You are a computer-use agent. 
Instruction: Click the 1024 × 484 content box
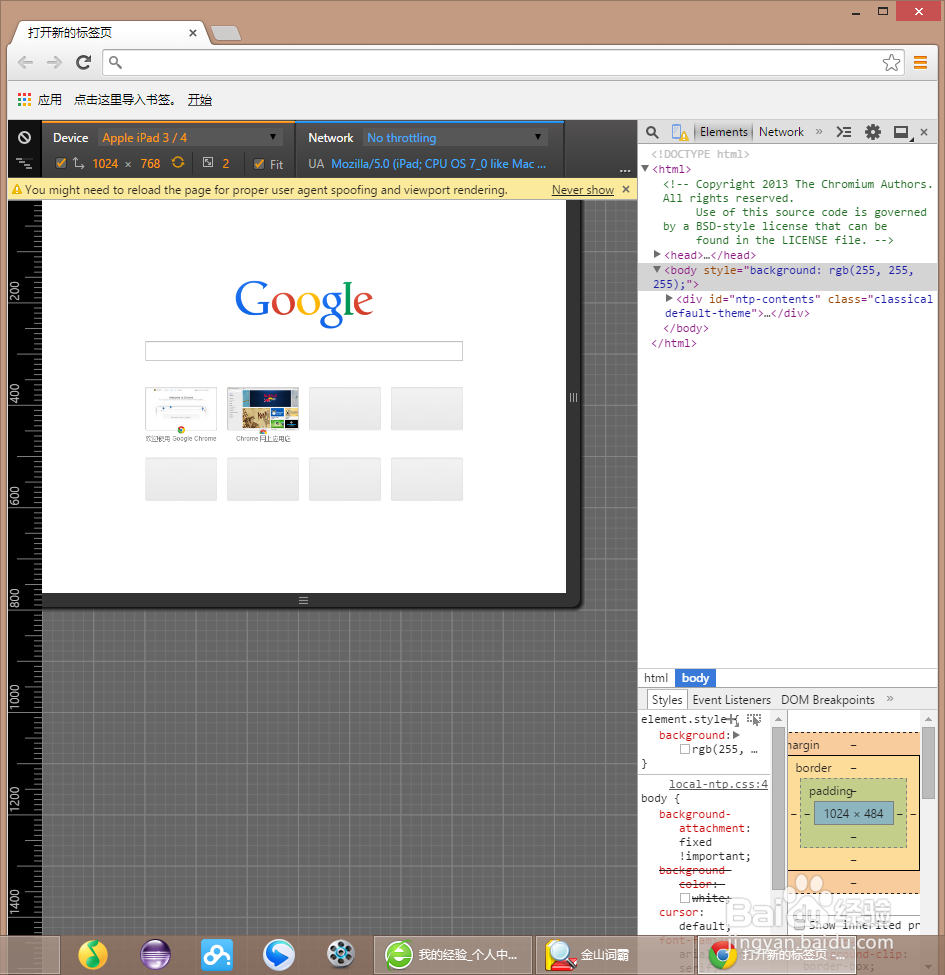pos(854,813)
